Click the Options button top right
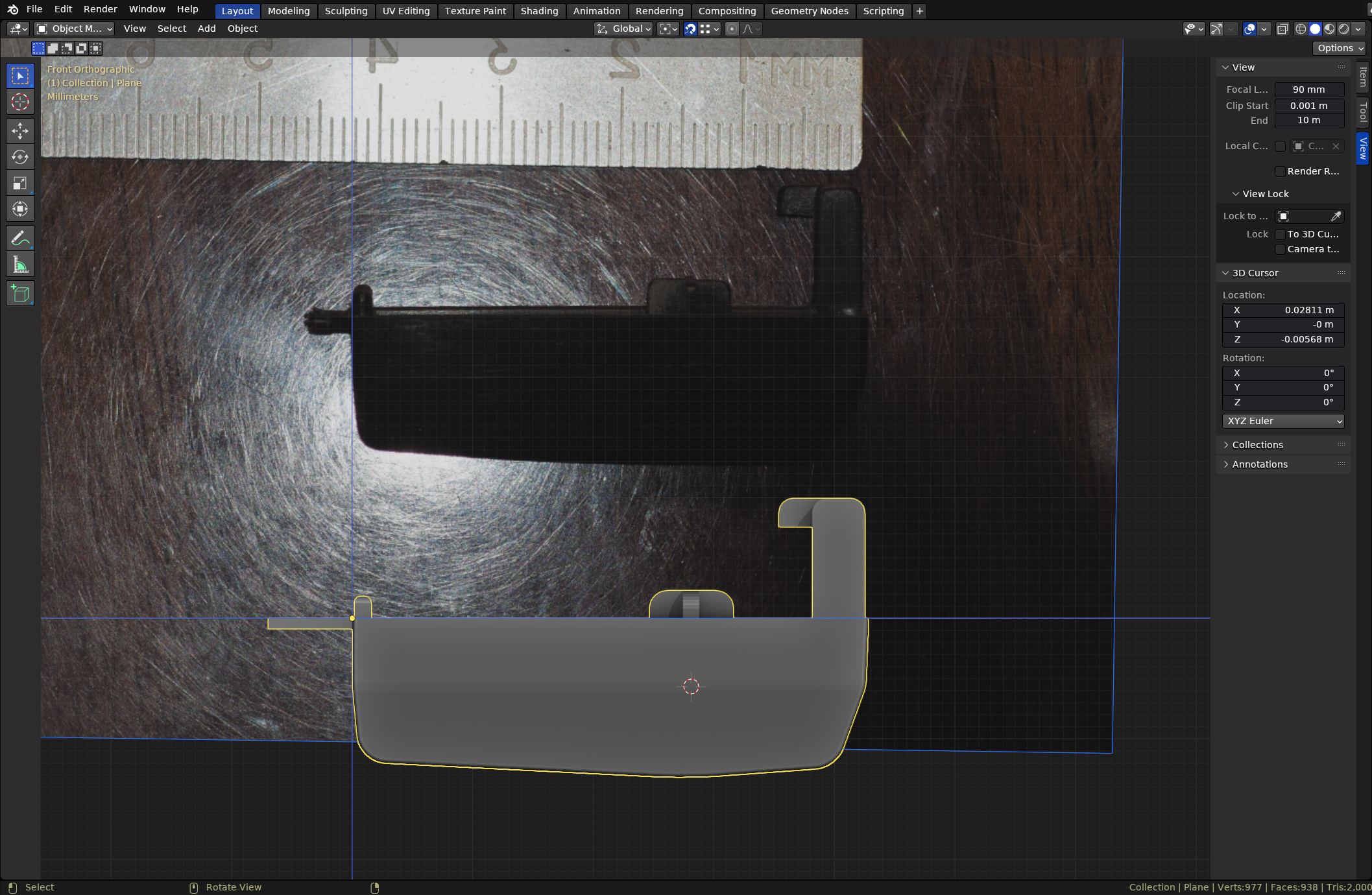Image resolution: width=1372 pixels, height=895 pixels. (1335, 47)
